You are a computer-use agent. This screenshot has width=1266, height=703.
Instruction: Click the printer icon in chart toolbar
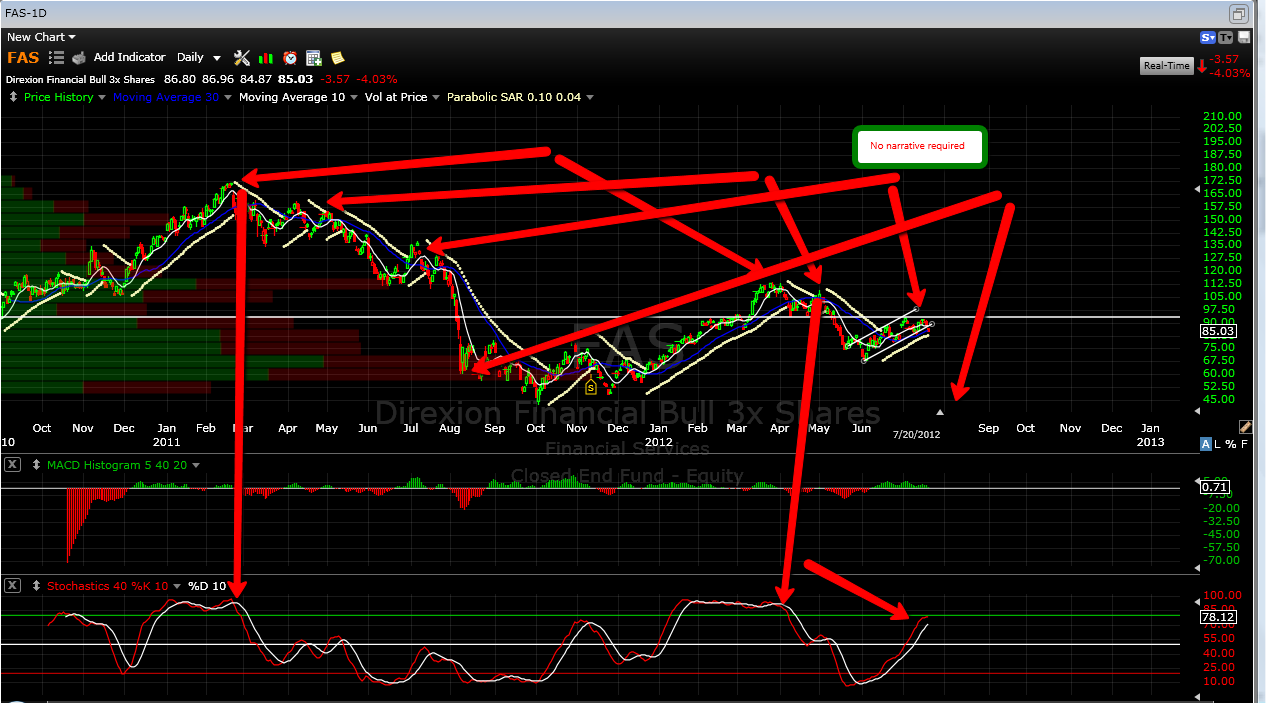(79, 58)
